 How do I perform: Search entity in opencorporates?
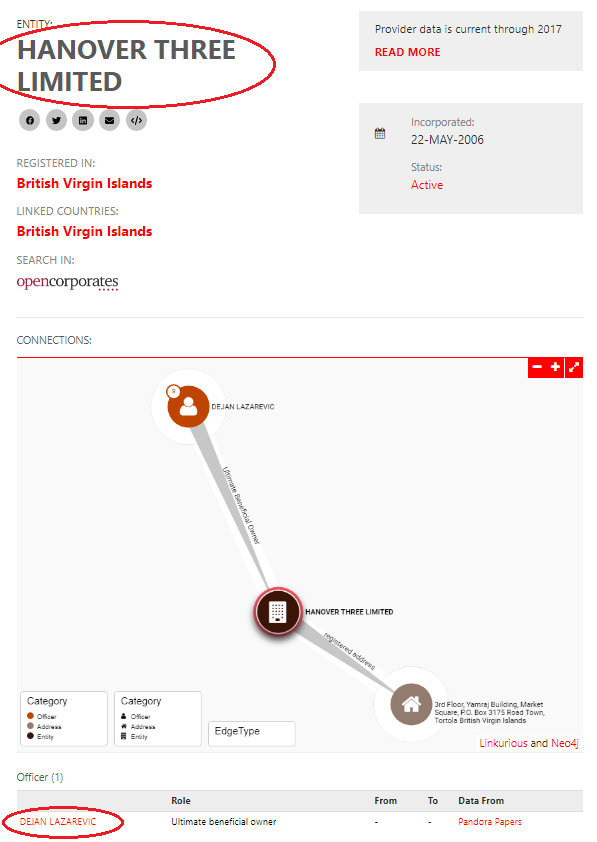coord(67,282)
